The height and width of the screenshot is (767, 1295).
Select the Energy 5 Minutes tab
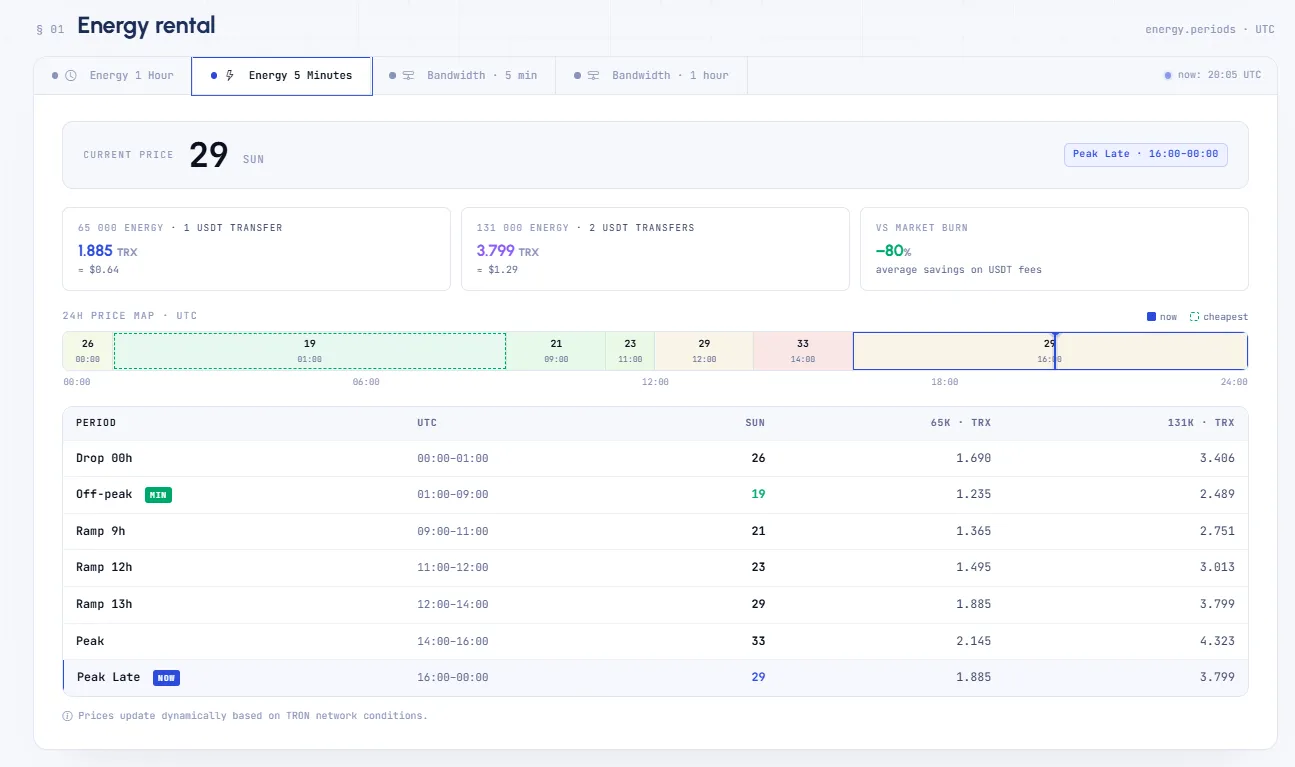pos(282,76)
